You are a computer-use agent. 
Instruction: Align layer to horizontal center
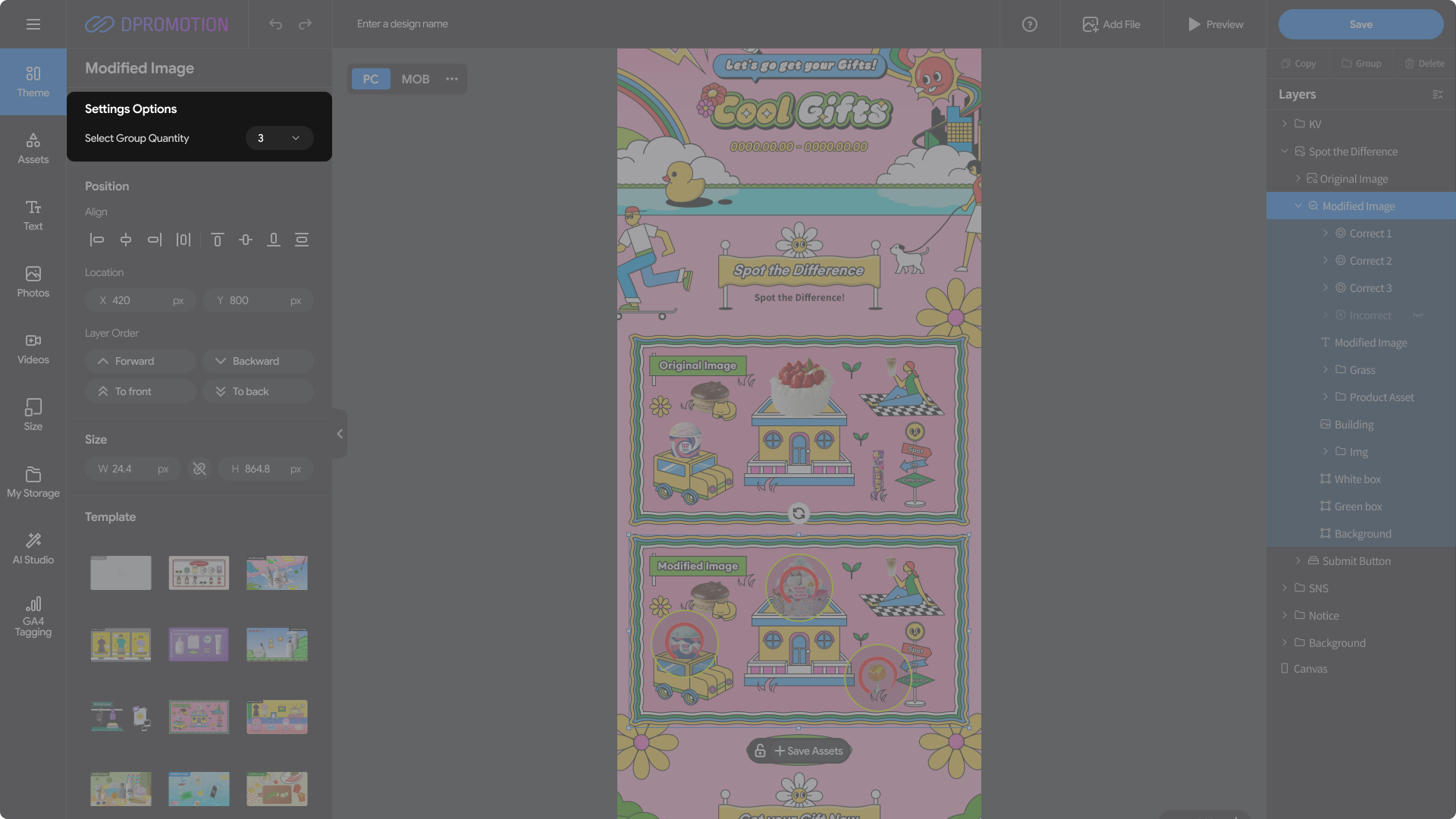126,240
